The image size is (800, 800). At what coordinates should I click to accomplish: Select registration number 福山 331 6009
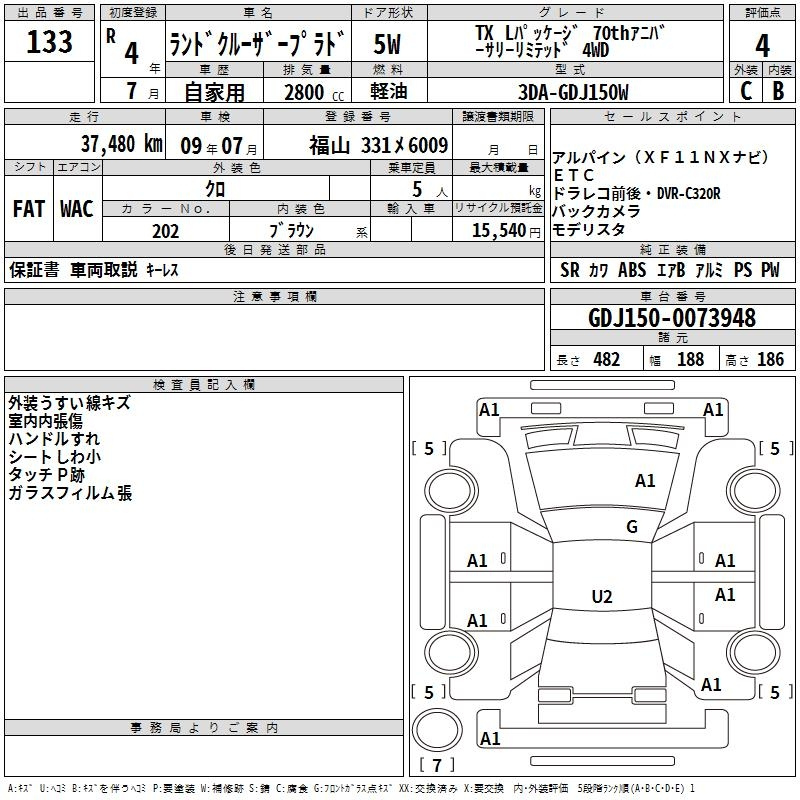[379, 146]
